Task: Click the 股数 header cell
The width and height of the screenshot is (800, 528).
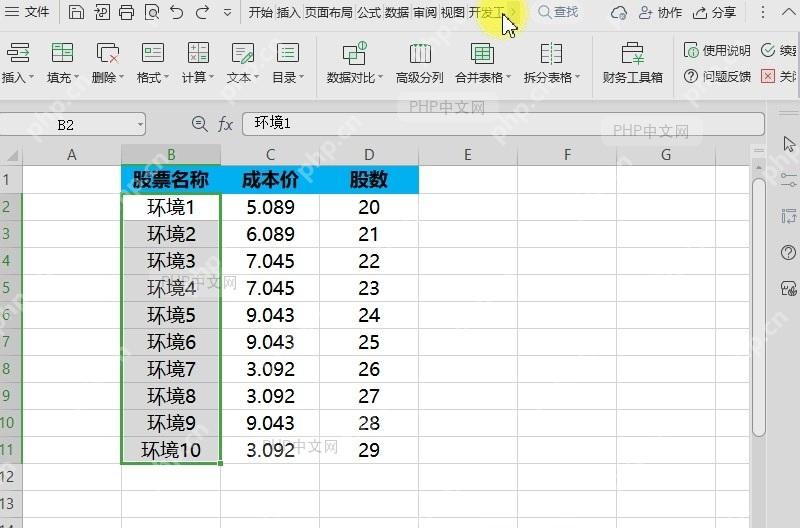Action: pyautogui.click(x=369, y=180)
